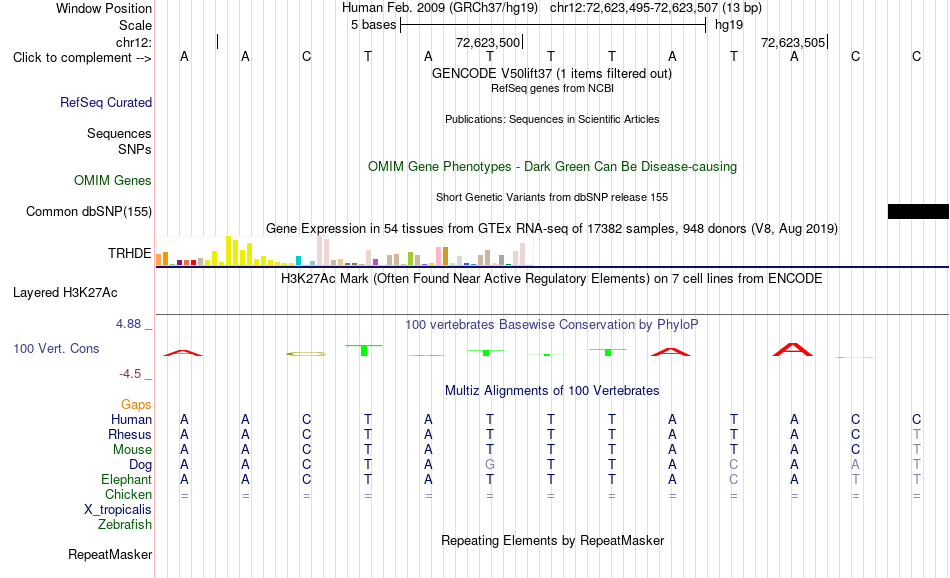The image size is (950, 578).
Task: Select the Elephant alignment row label
Action: coord(127,479)
